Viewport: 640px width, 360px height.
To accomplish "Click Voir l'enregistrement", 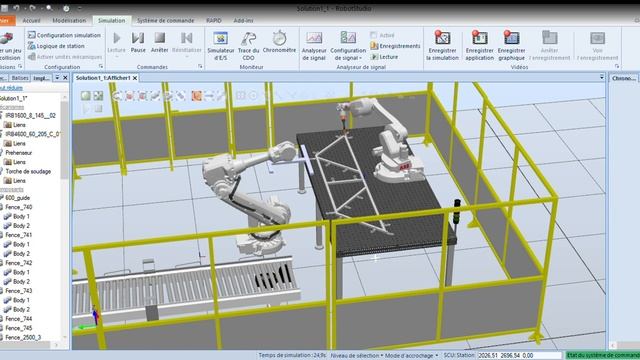I will click(598, 46).
